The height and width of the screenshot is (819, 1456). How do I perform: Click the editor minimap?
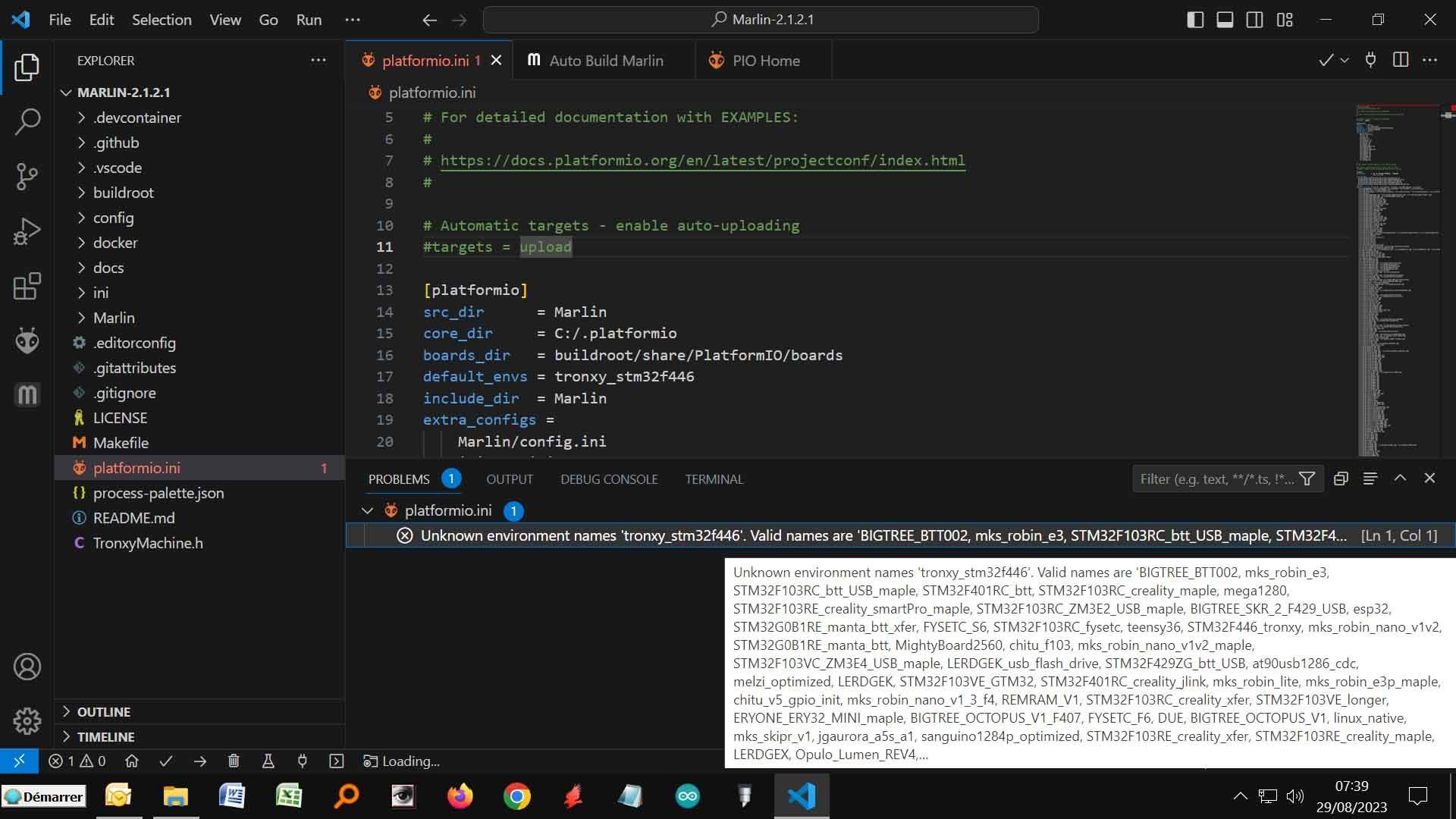click(1398, 281)
